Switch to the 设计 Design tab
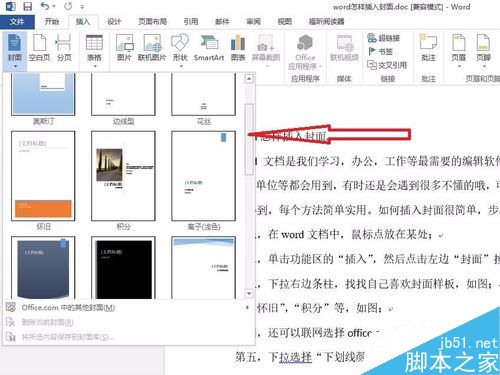The height and width of the screenshot is (375, 500). (114, 22)
